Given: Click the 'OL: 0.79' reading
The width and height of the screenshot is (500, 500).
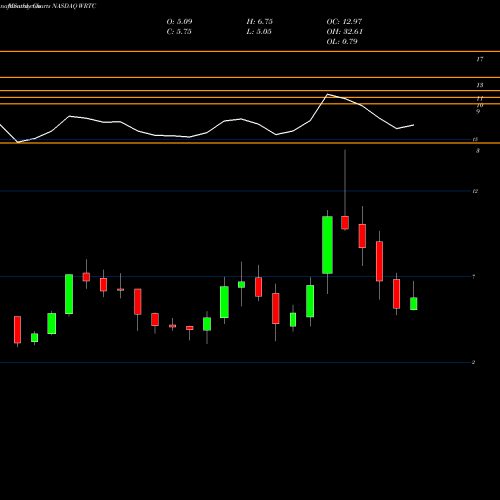Looking at the screenshot, I should coord(342,42).
